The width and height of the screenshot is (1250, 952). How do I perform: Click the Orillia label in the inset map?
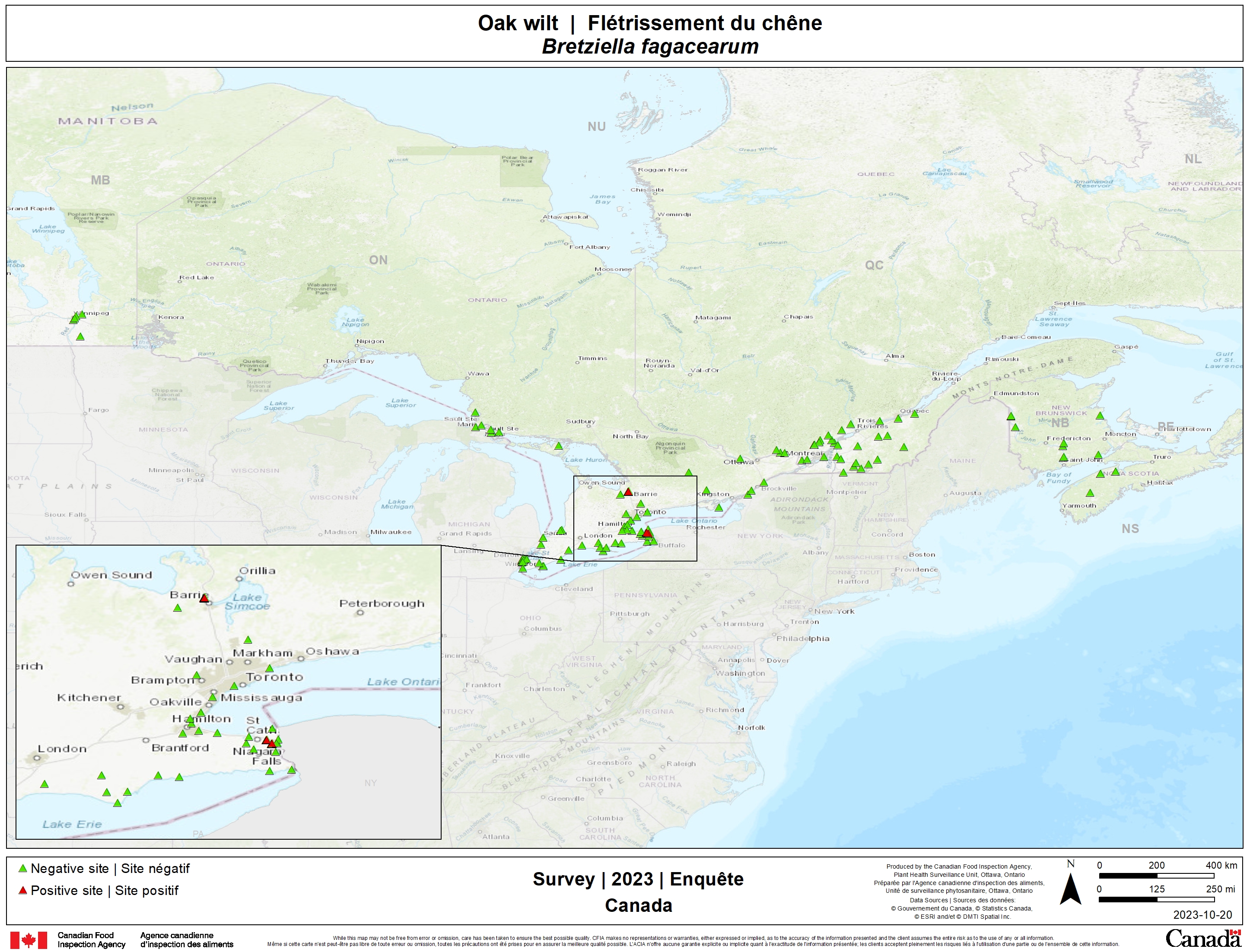[x=258, y=571]
